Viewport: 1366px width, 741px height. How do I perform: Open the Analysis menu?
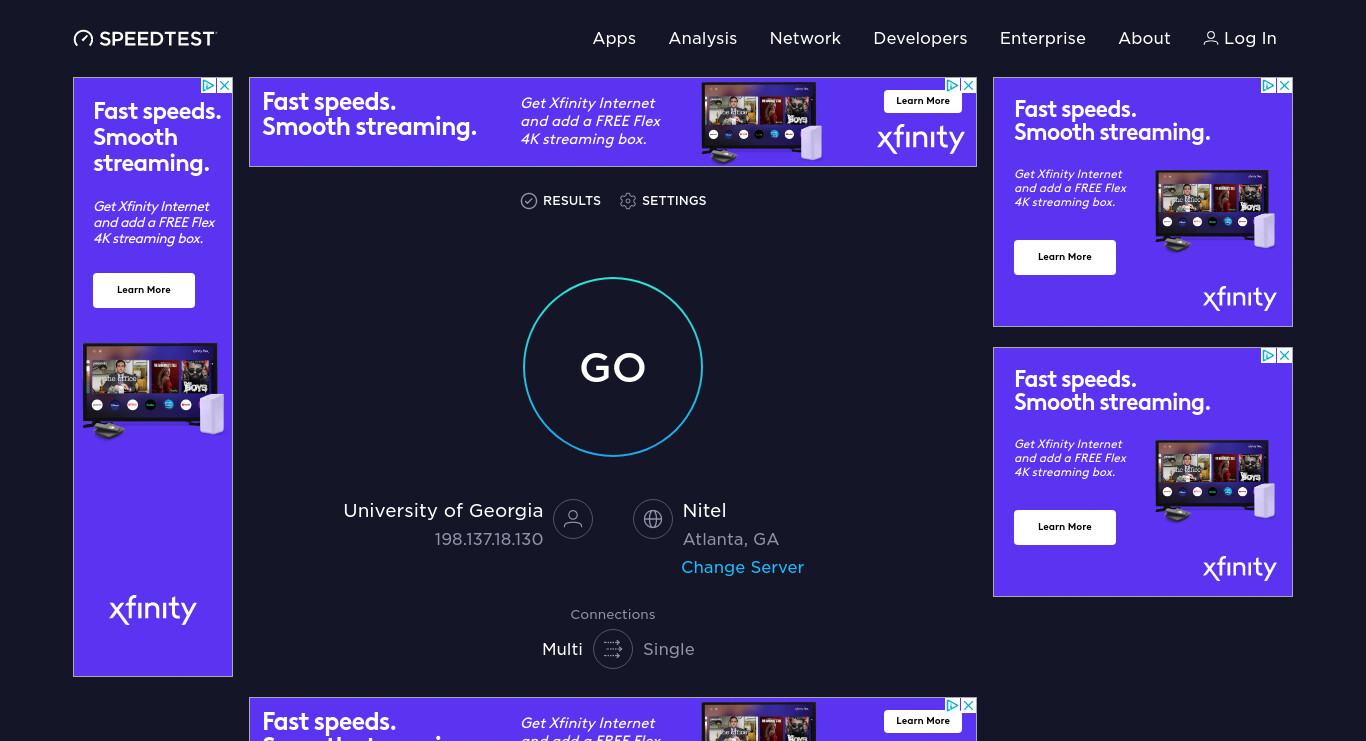(703, 38)
